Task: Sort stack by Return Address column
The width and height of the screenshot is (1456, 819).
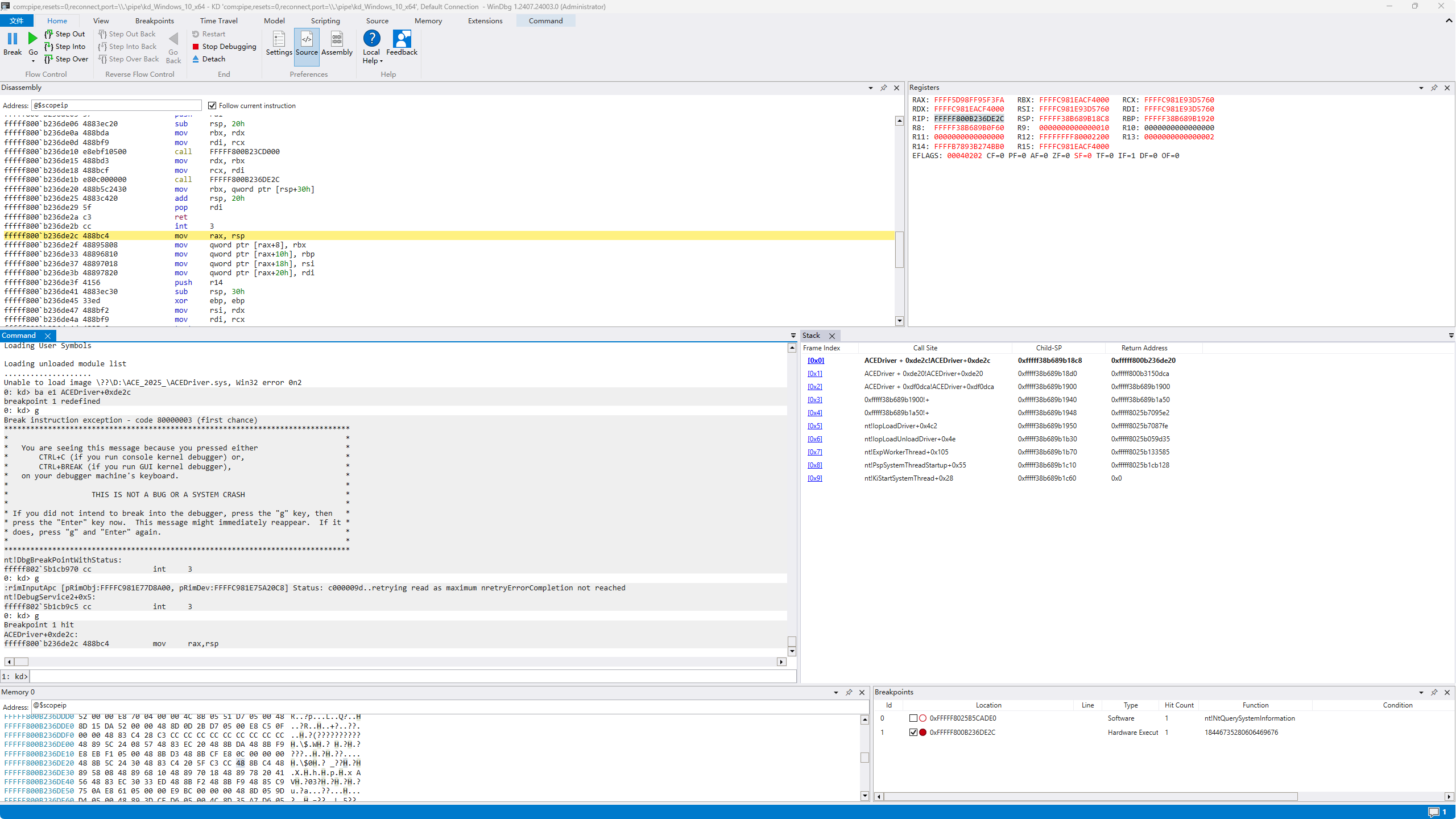Action: [1144, 348]
